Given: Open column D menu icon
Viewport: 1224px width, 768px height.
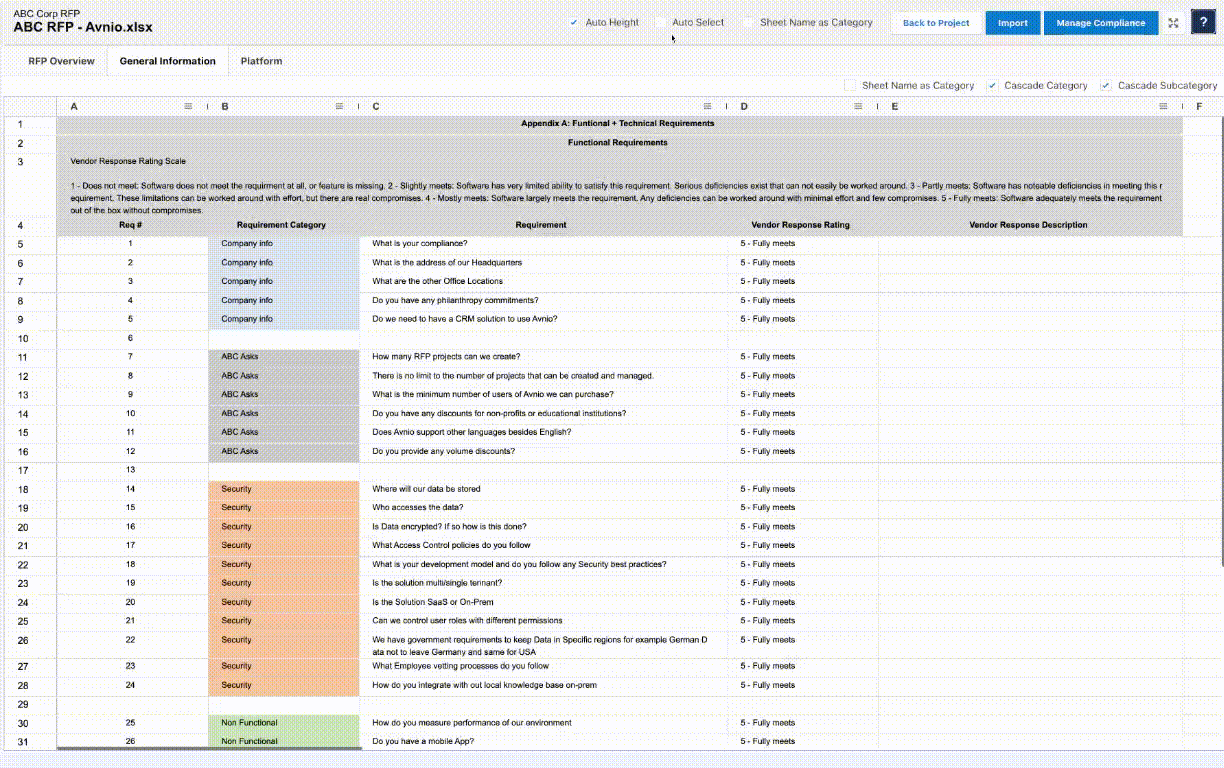Looking at the screenshot, I should 859,106.
